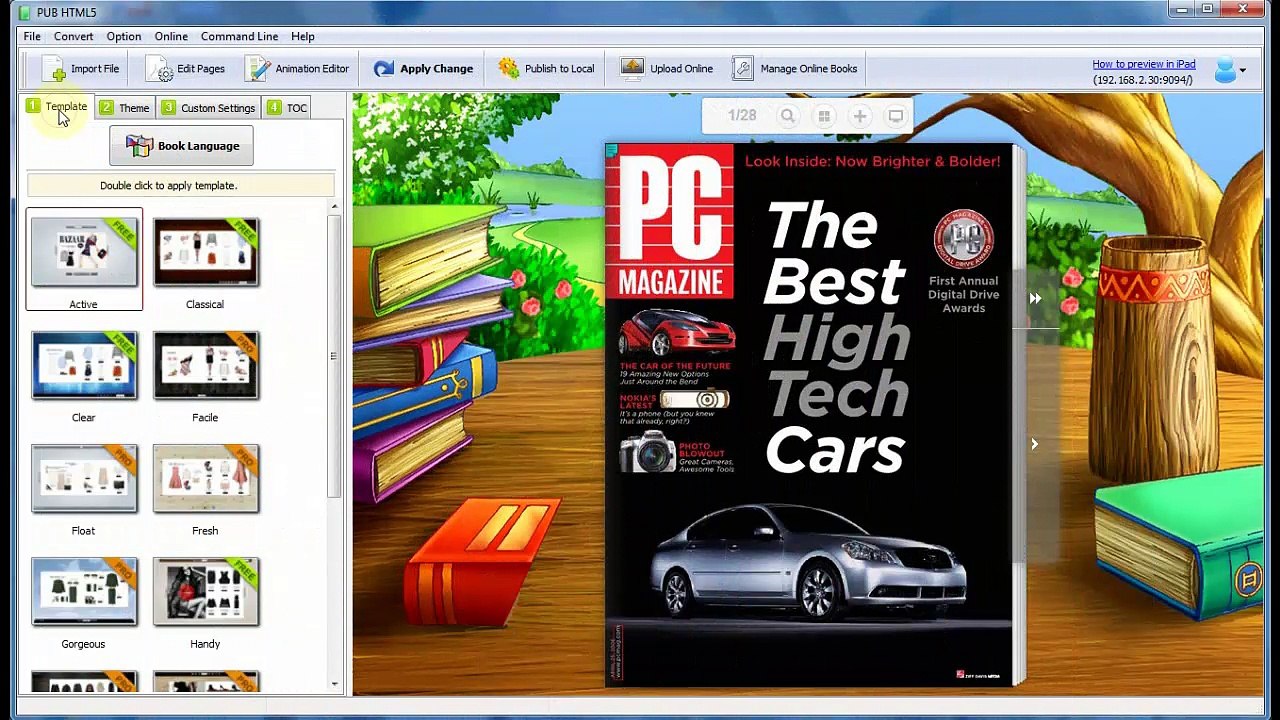Switch to the Theme tab
The width and height of the screenshot is (1280, 720).
(x=125, y=108)
